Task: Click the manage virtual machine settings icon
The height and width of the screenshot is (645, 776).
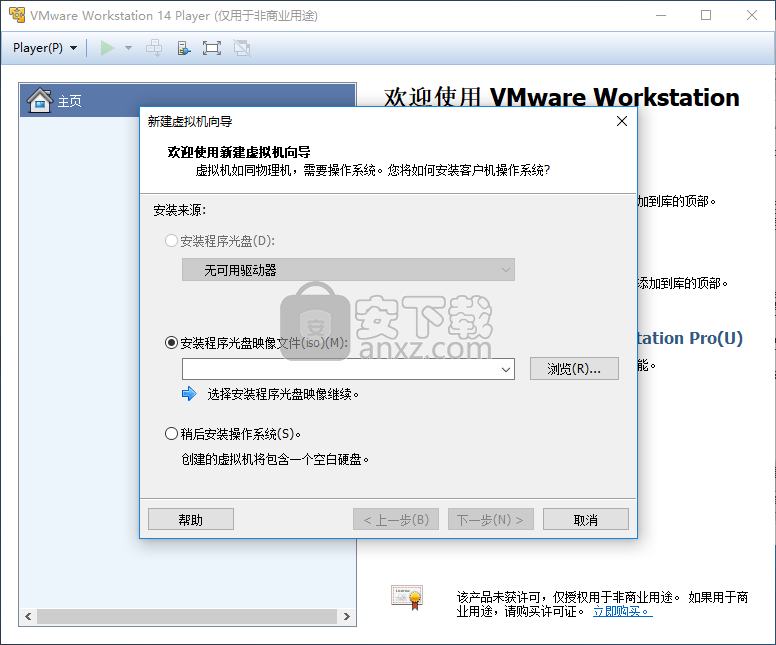Action: click(183, 48)
